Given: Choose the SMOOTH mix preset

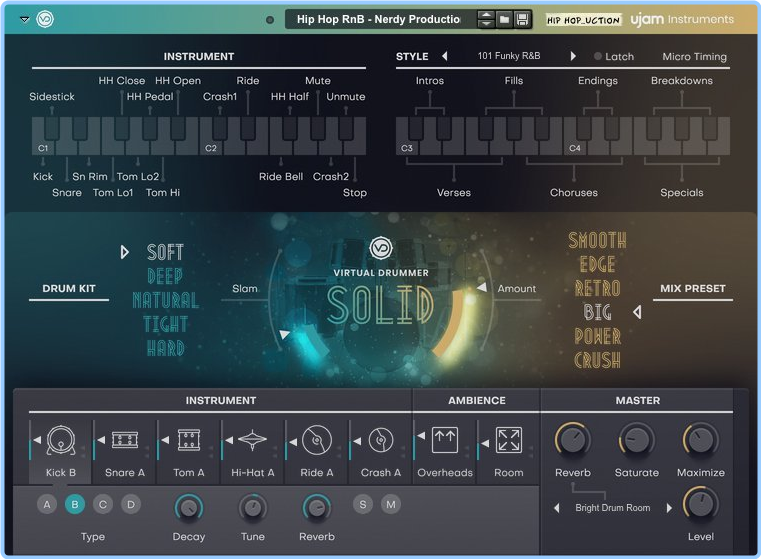Looking at the screenshot, I should (597, 240).
